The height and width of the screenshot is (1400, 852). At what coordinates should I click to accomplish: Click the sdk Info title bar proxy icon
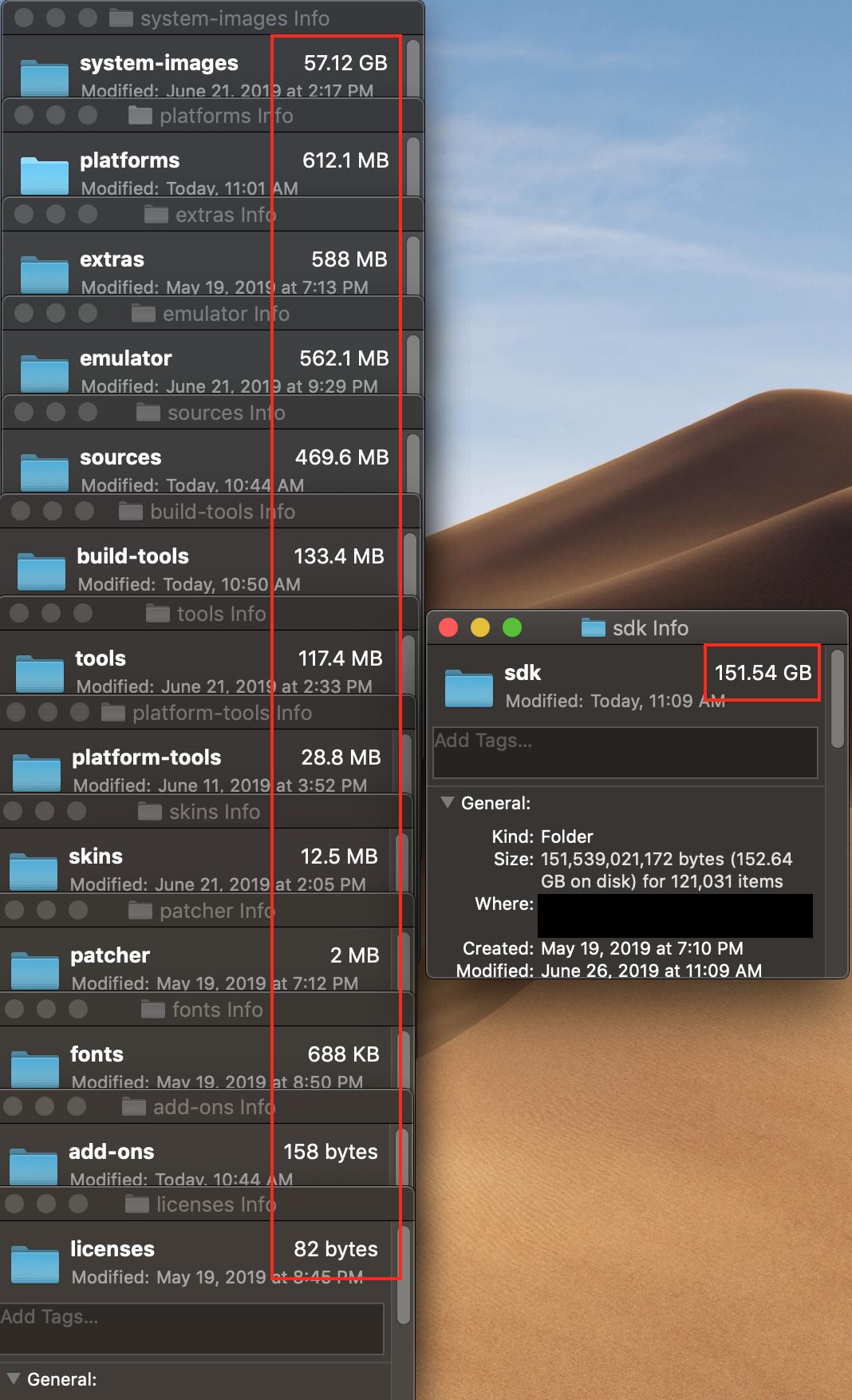tap(594, 628)
